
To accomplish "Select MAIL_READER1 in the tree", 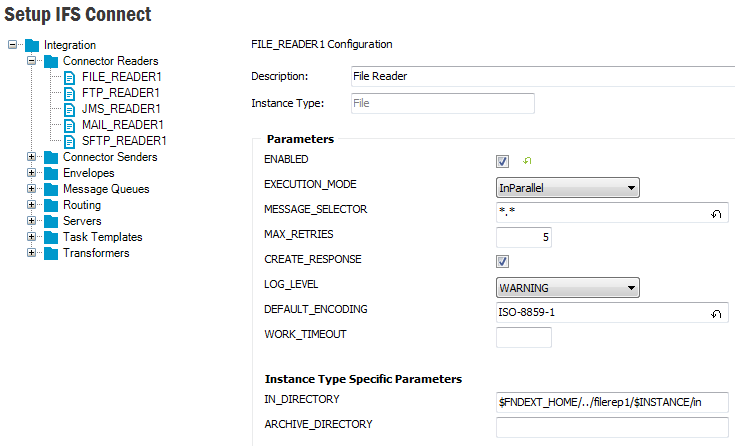I will [122, 125].
